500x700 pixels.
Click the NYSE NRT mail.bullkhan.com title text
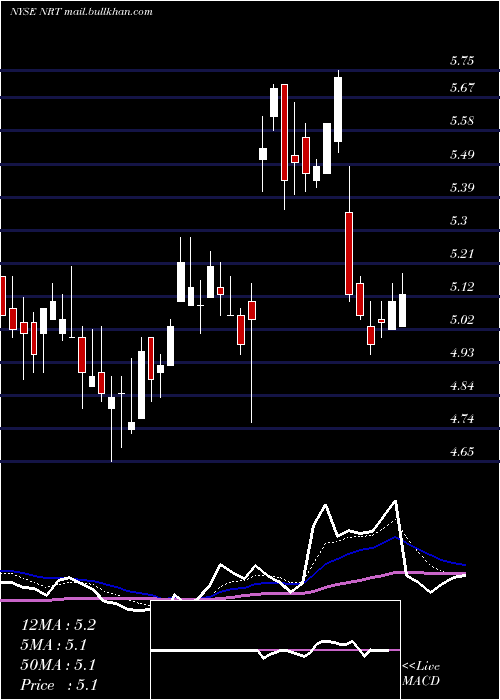tap(81, 12)
